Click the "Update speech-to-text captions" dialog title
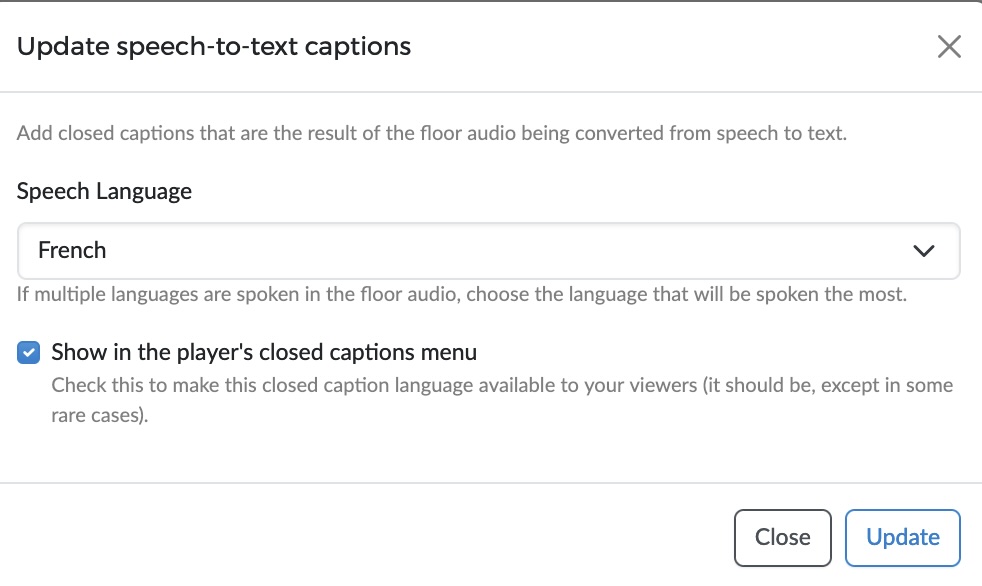The image size is (982, 586). [214, 46]
